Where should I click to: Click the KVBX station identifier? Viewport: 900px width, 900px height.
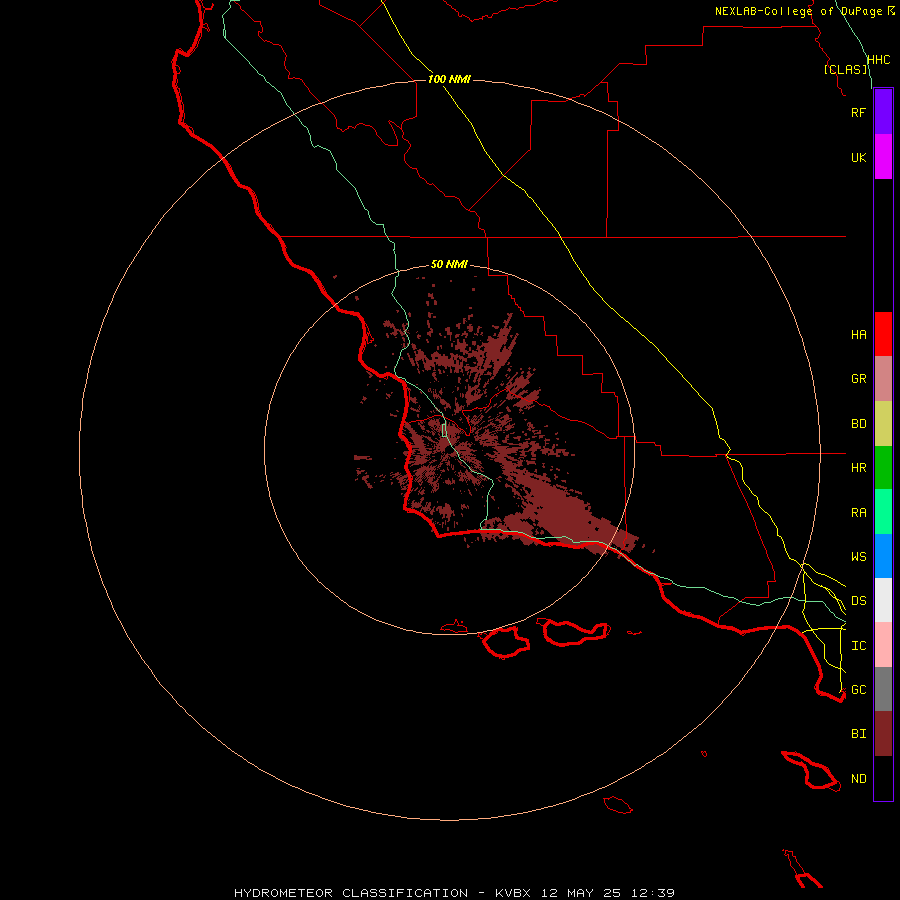(513, 893)
